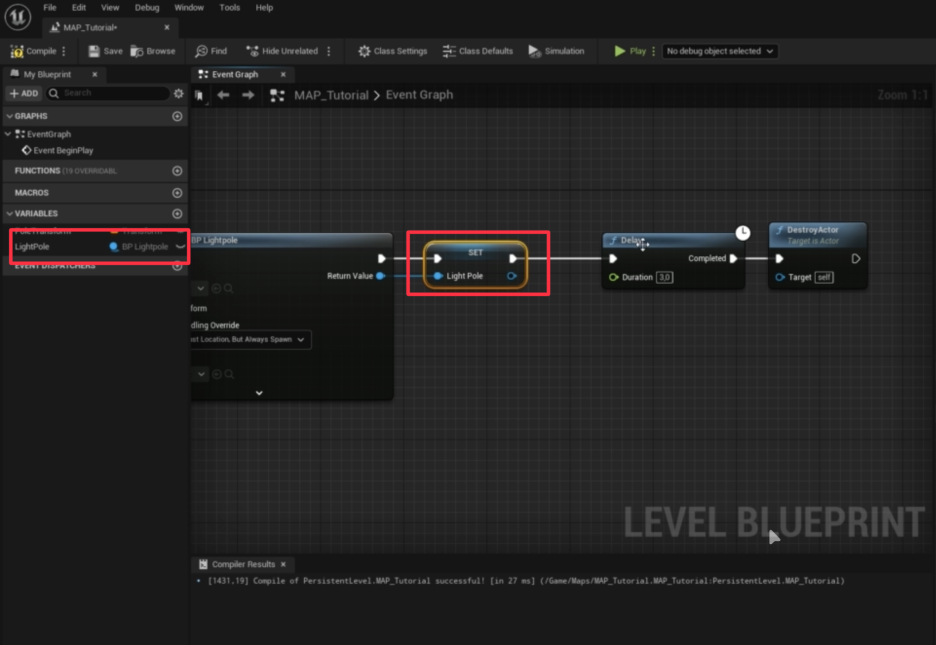Navigate forward in graph history

248,95
